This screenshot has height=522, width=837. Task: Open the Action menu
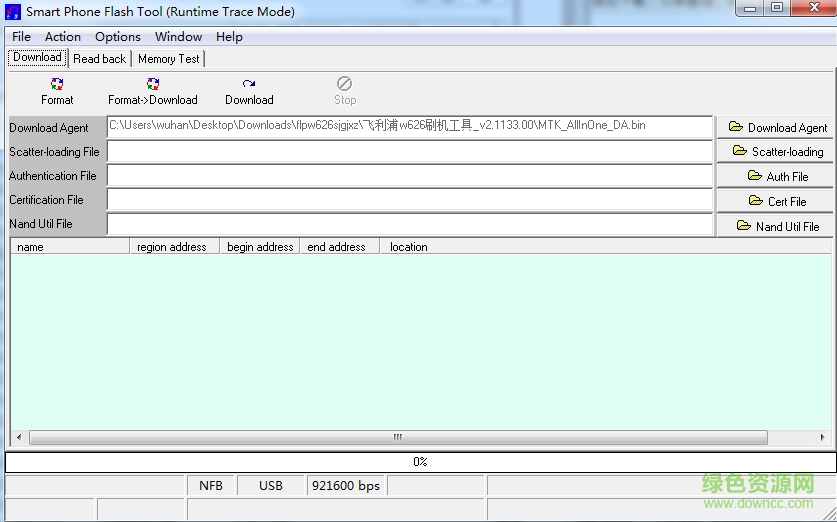pyautogui.click(x=63, y=36)
